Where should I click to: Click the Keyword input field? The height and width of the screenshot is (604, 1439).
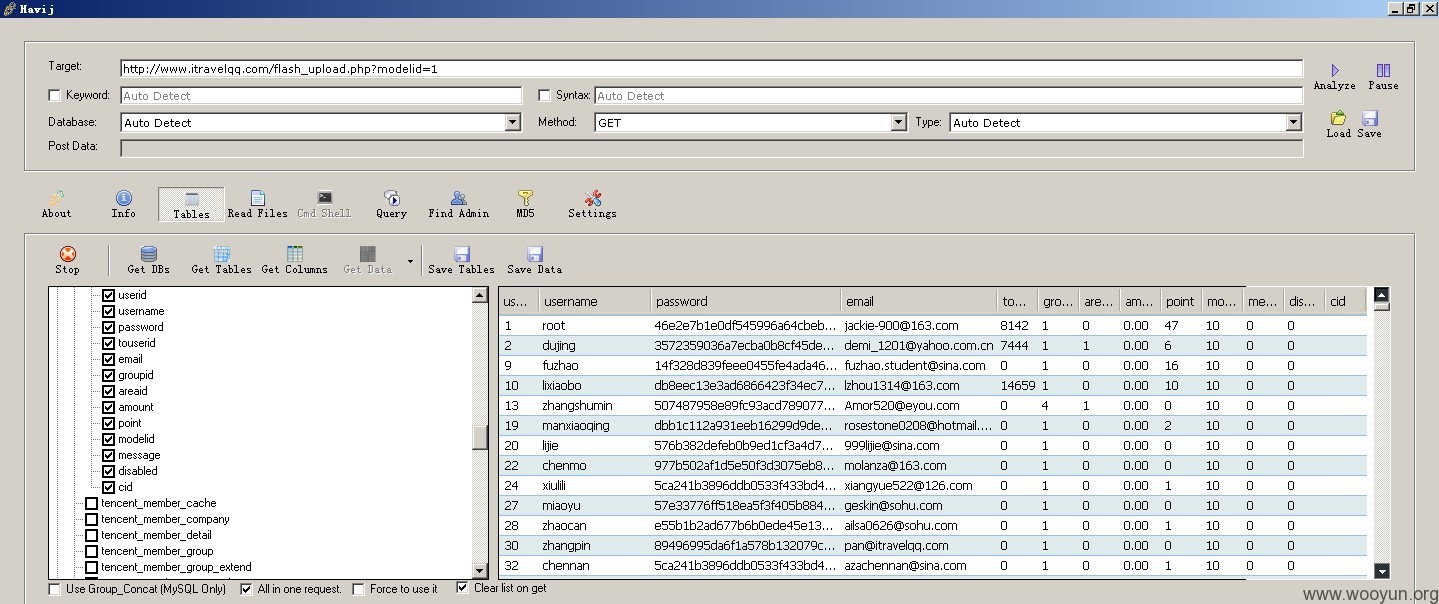(x=321, y=96)
